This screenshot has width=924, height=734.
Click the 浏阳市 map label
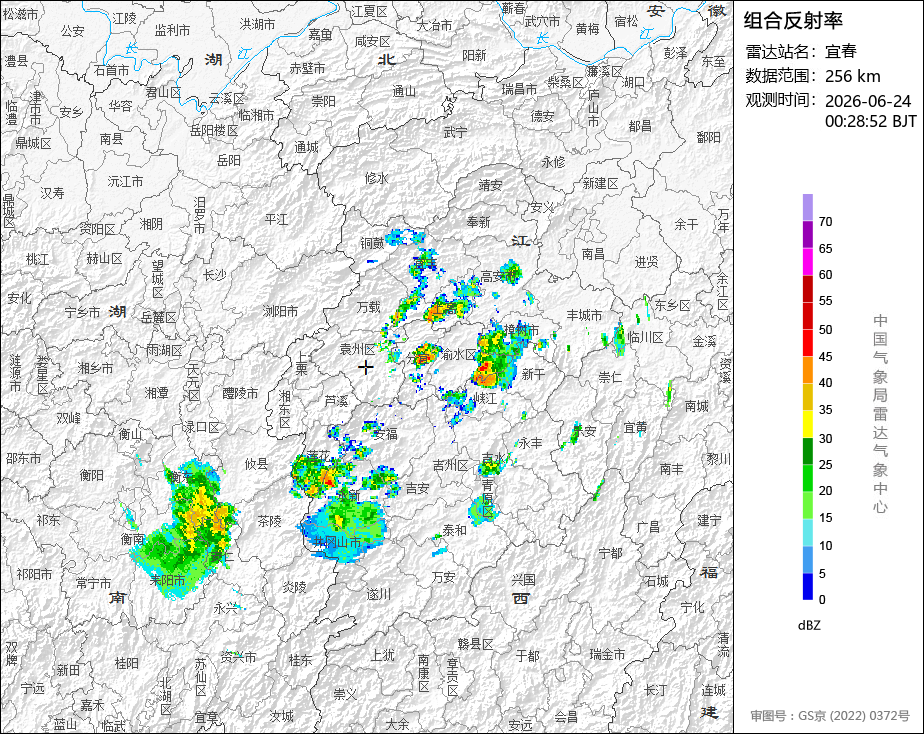280,310
